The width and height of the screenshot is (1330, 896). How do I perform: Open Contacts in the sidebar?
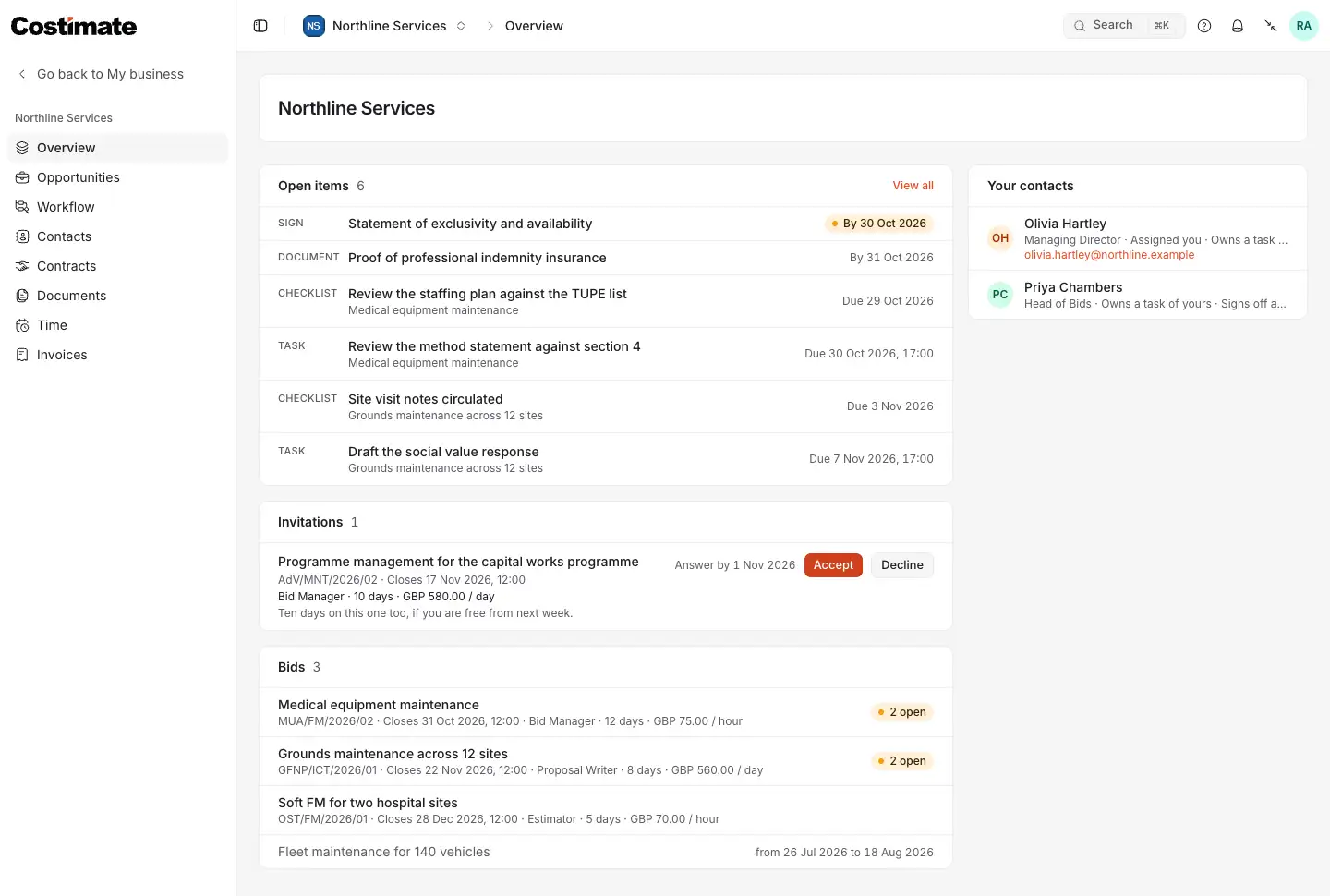point(117,236)
